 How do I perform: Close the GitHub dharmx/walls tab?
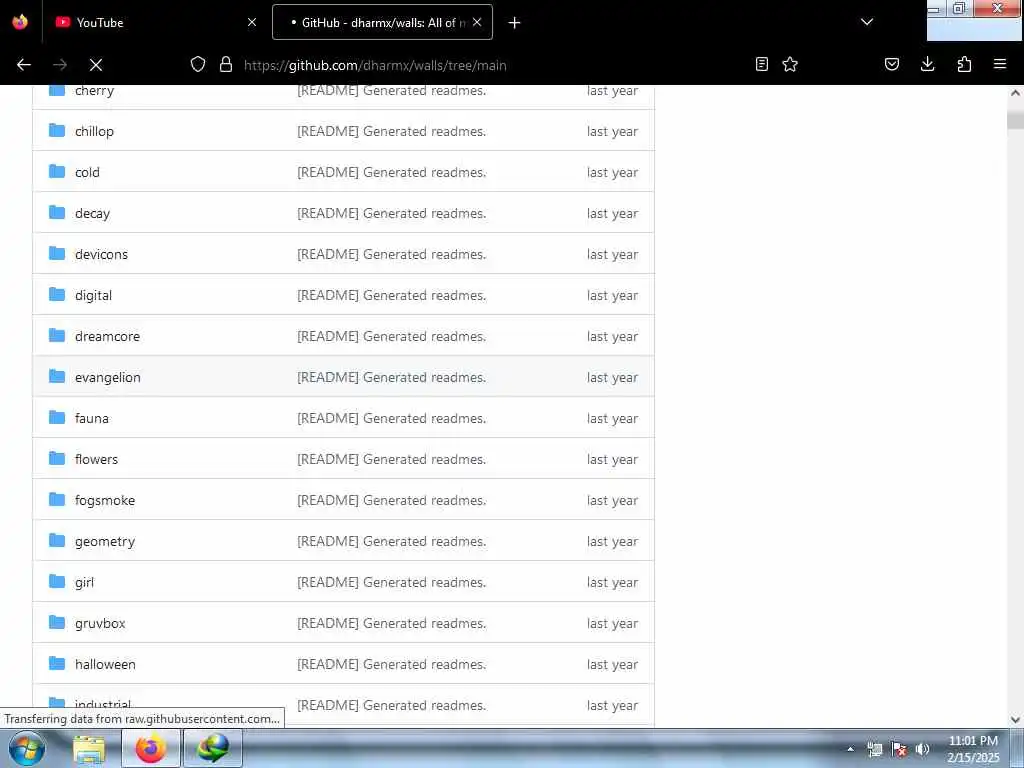[477, 22]
